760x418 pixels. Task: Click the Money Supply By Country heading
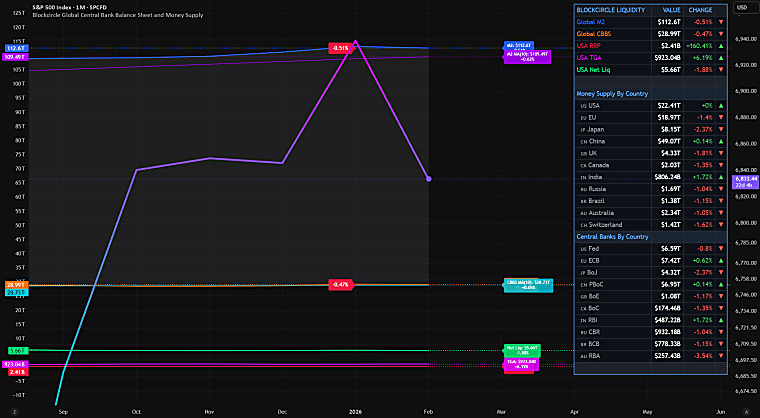(x=612, y=94)
